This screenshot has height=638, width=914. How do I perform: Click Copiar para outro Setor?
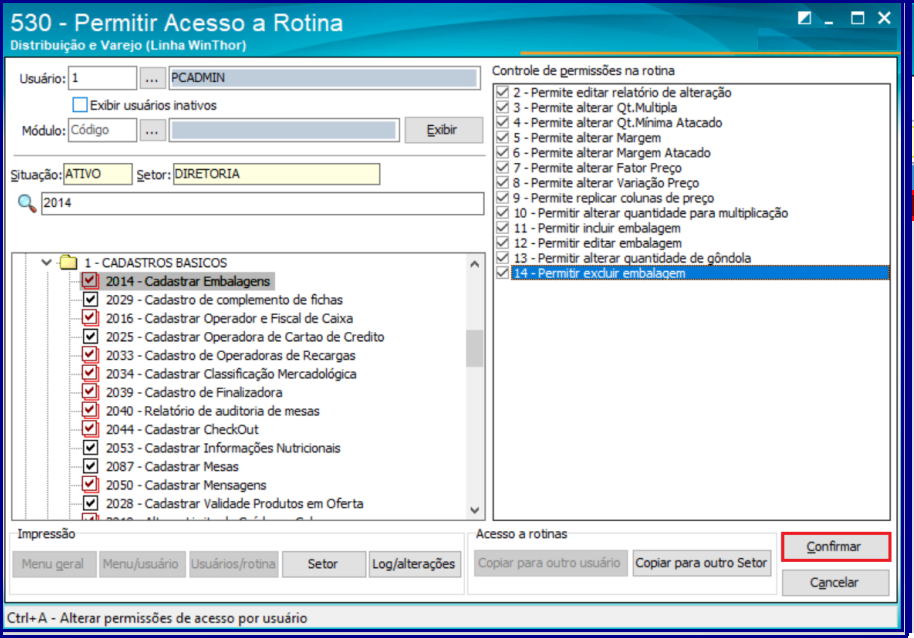[x=702, y=563]
